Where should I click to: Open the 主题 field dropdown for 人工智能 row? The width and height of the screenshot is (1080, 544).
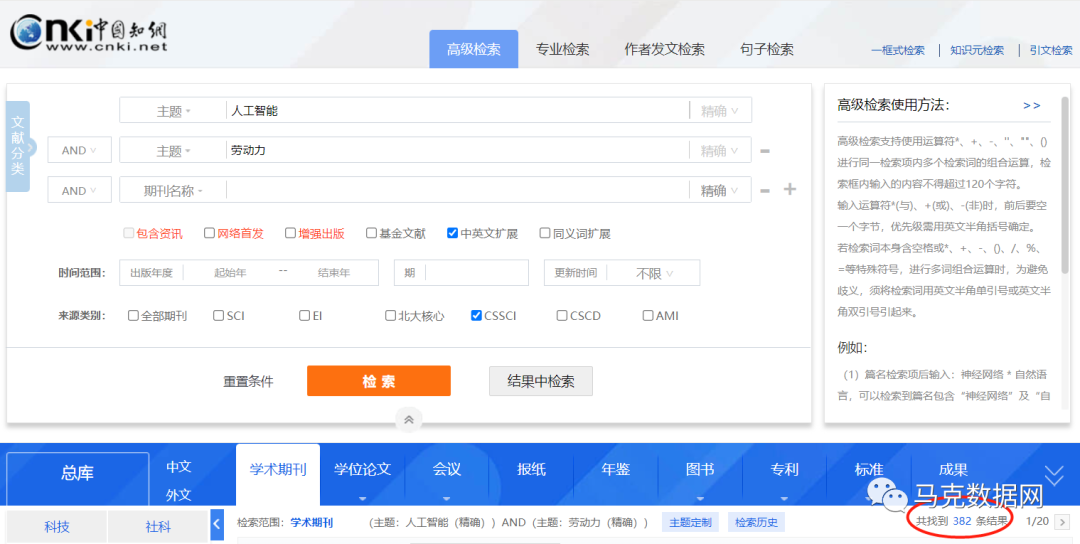(173, 111)
